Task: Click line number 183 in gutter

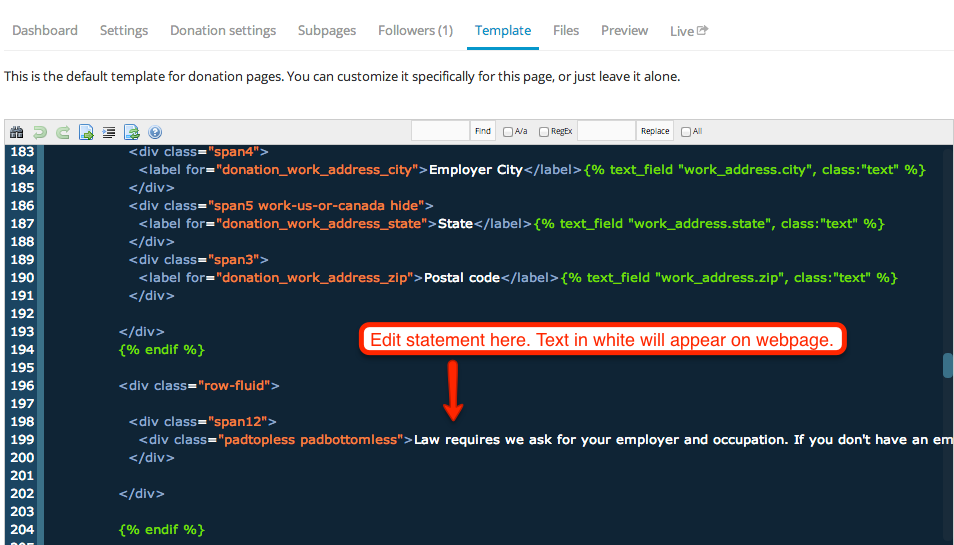Action: tap(23, 151)
